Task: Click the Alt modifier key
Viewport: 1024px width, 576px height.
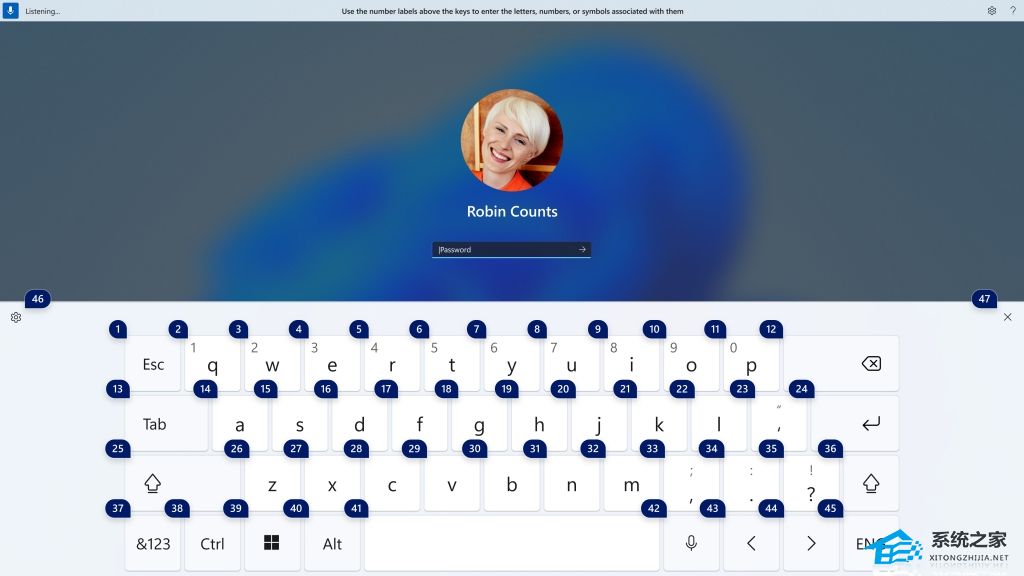Action: [332, 543]
